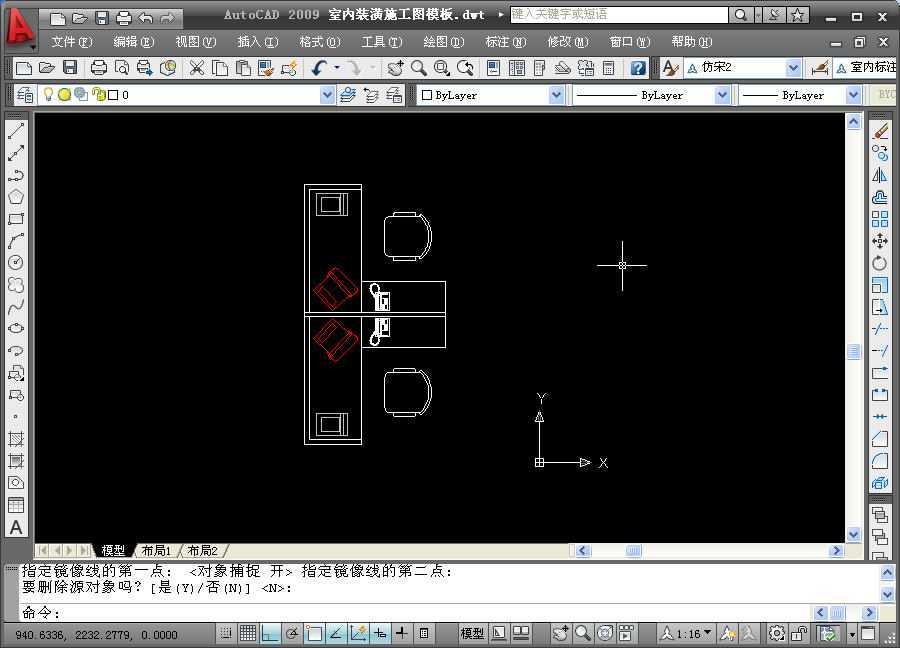Toggle Grid display in status bar
The width and height of the screenshot is (900, 648).
coord(248,633)
